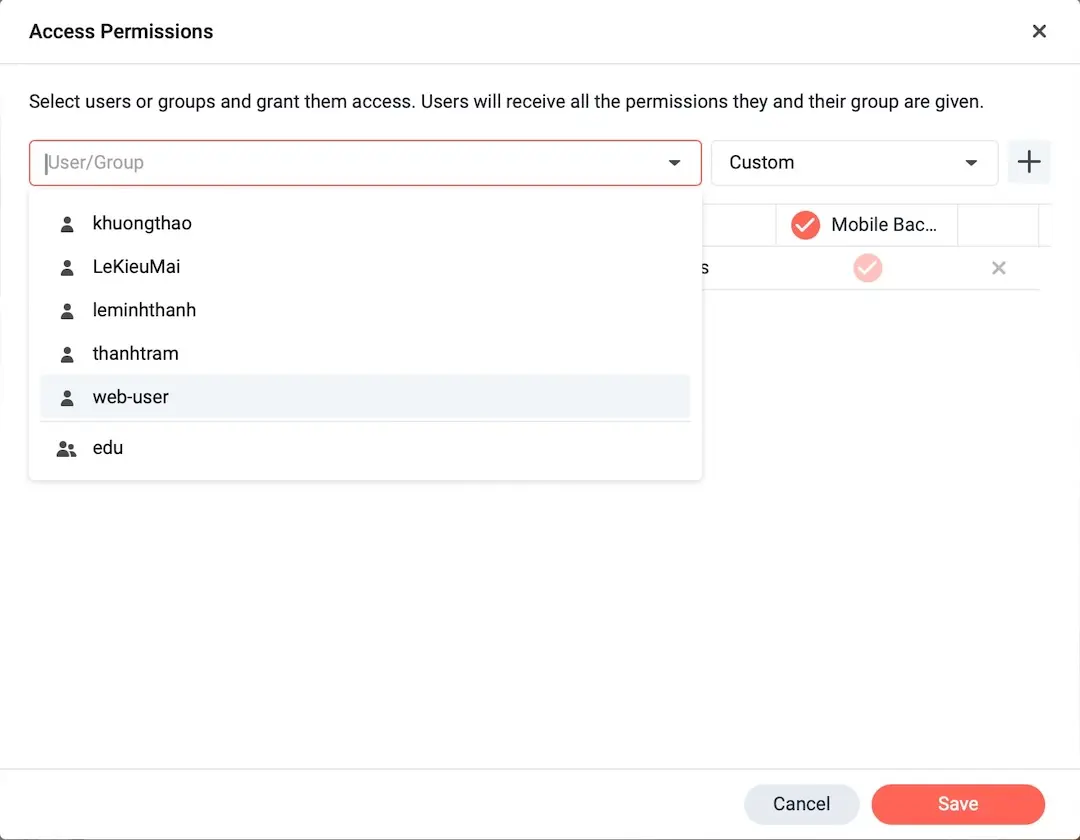Click the person icon next to thanhtram

pyautogui.click(x=67, y=354)
